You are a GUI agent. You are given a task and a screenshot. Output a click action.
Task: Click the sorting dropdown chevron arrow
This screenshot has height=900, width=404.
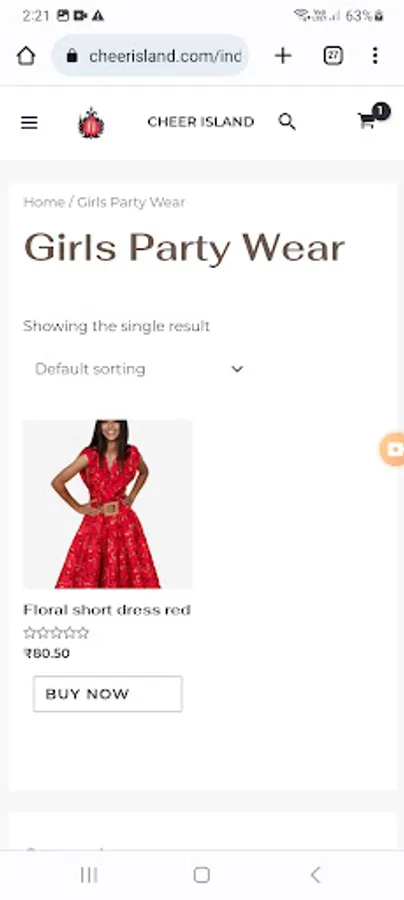[x=237, y=369]
